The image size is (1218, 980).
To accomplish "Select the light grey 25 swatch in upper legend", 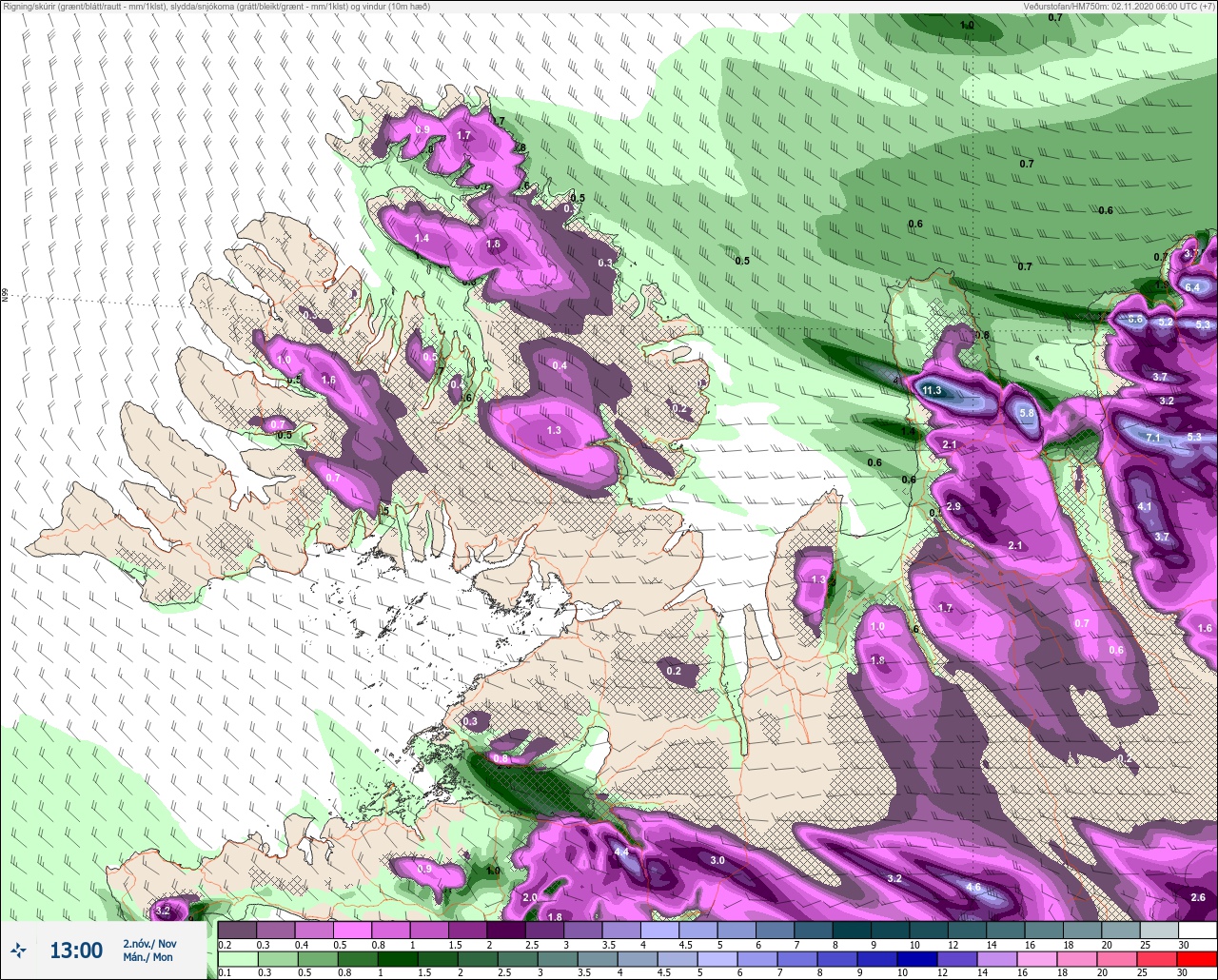I will [1158, 930].
